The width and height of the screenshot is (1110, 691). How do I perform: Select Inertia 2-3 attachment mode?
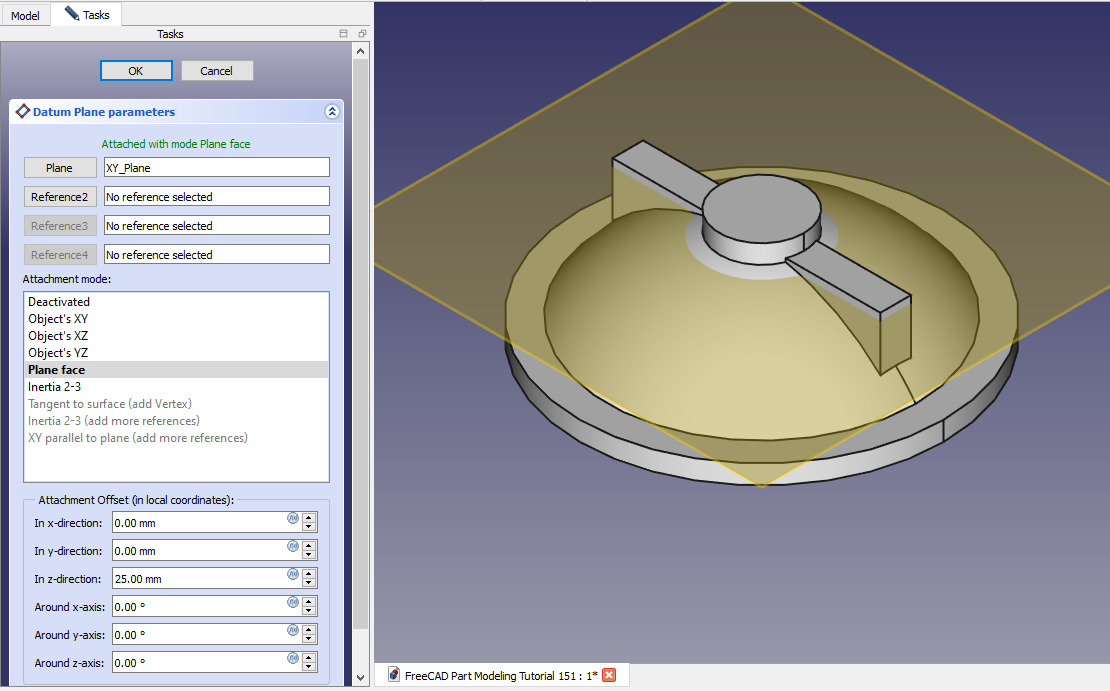(x=54, y=387)
